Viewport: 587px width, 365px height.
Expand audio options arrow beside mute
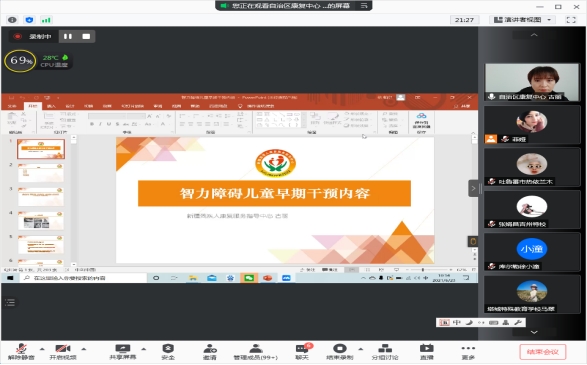[x=42, y=349]
